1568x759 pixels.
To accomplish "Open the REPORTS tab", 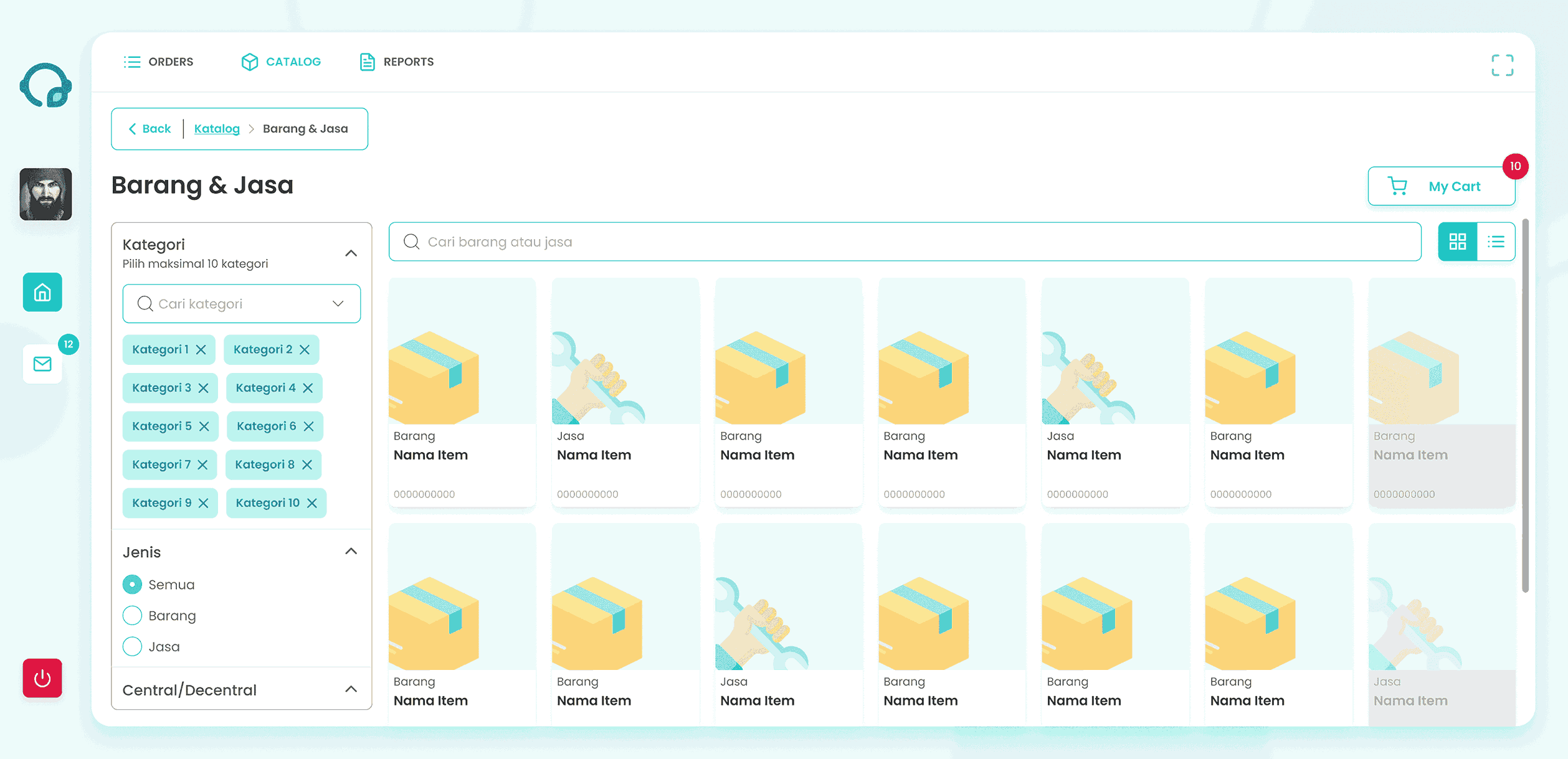I will click(397, 62).
